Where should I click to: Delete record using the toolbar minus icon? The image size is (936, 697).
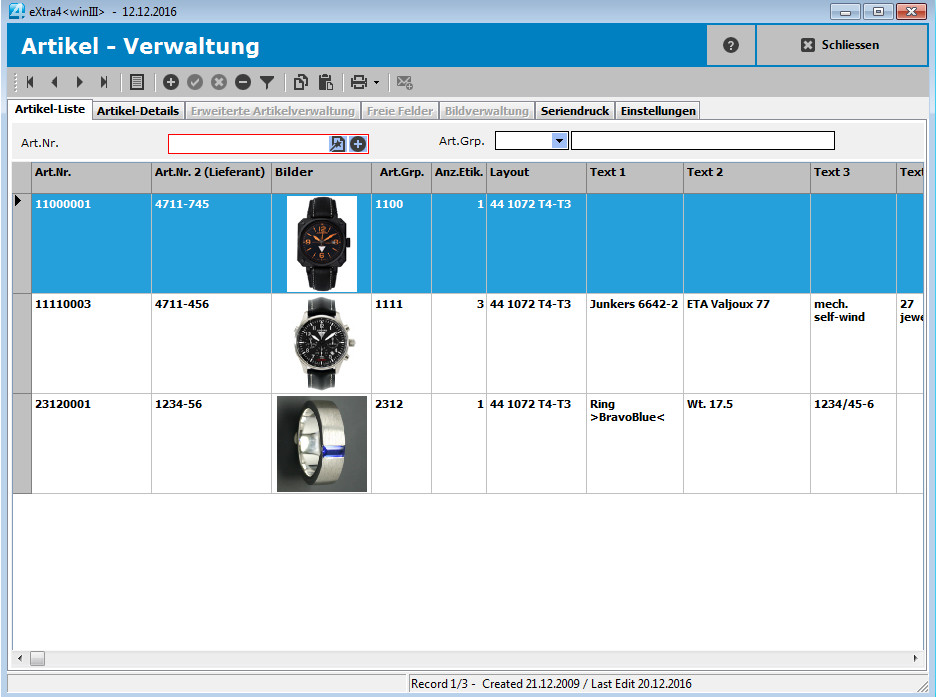coord(242,82)
